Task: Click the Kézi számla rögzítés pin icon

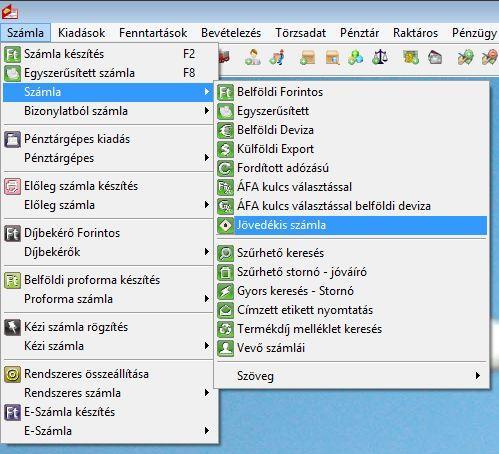Action: (x=12, y=327)
